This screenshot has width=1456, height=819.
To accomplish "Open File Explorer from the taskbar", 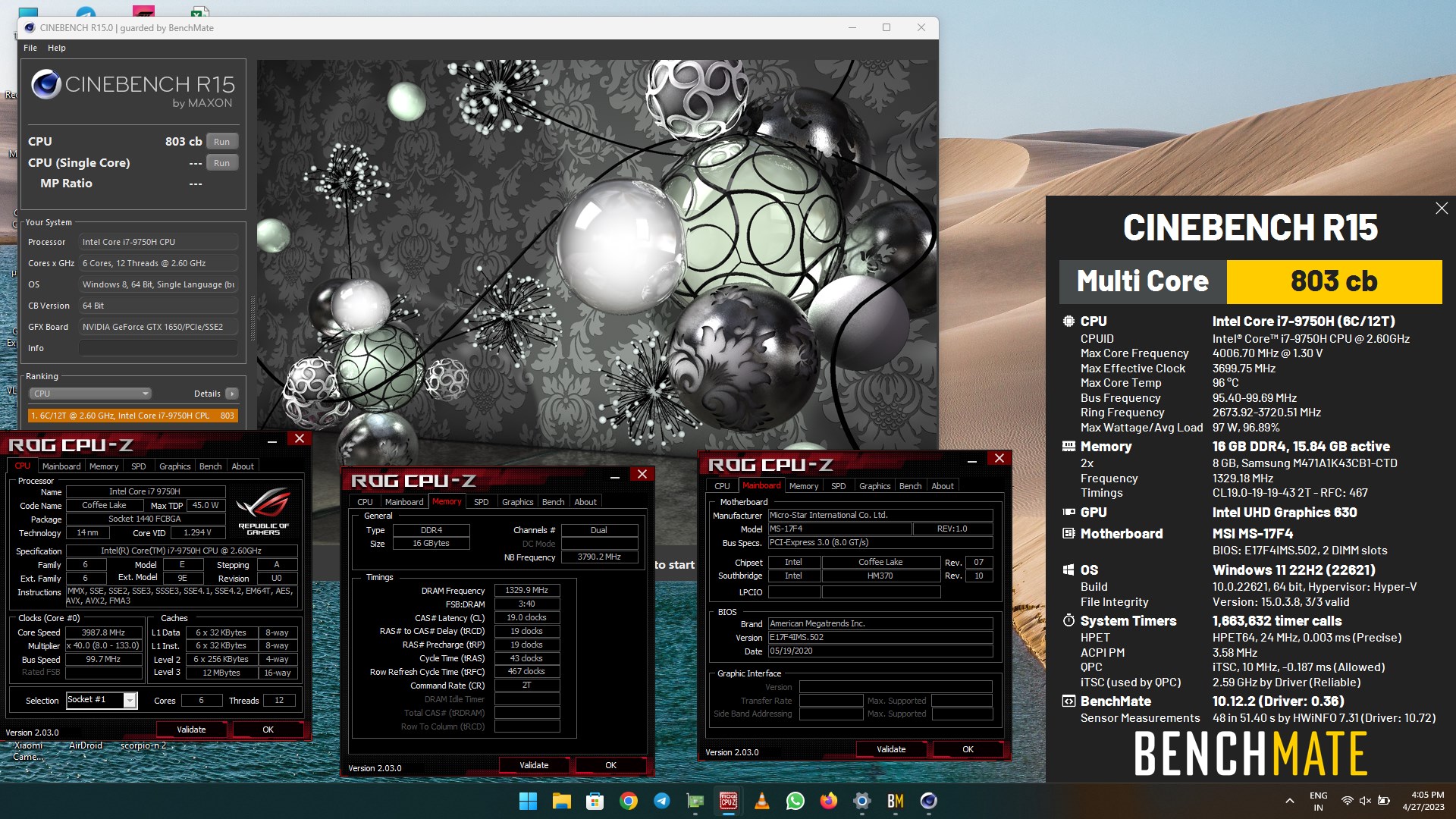I will pyautogui.click(x=561, y=801).
